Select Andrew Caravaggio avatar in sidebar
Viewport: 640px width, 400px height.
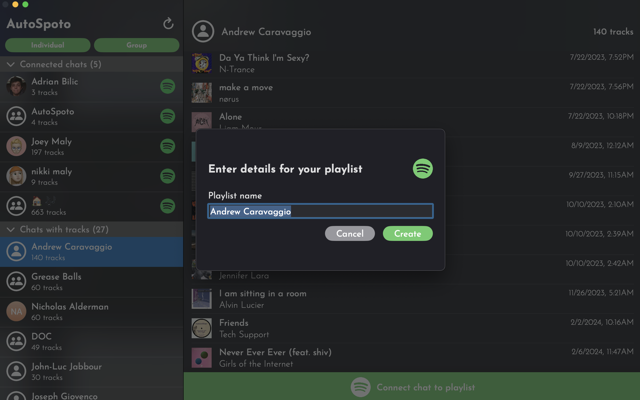(x=16, y=252)
